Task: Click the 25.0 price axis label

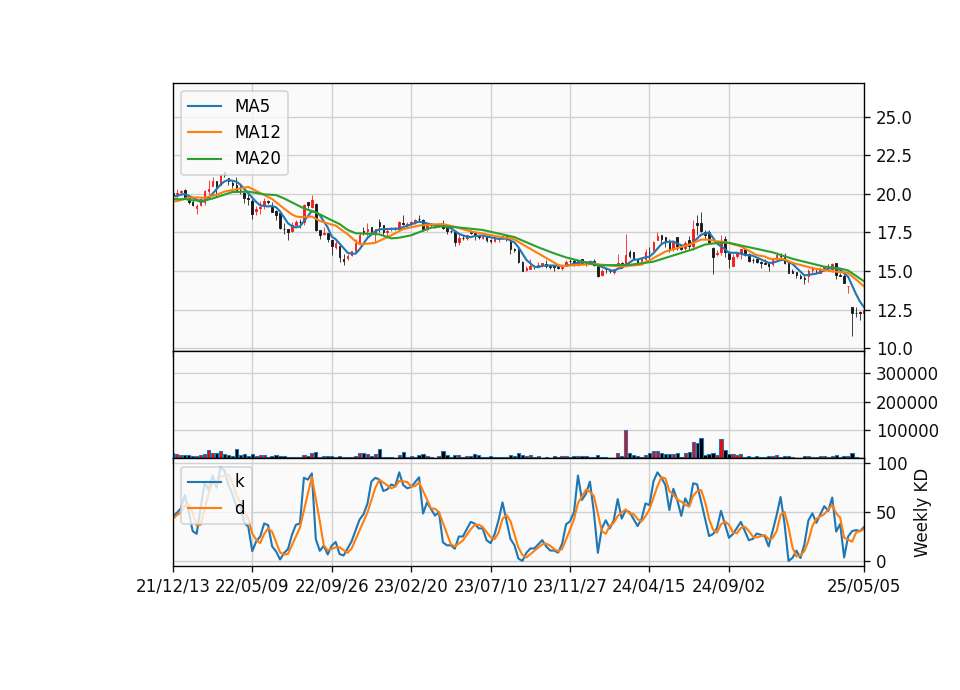Action: (x=894, y=118)
